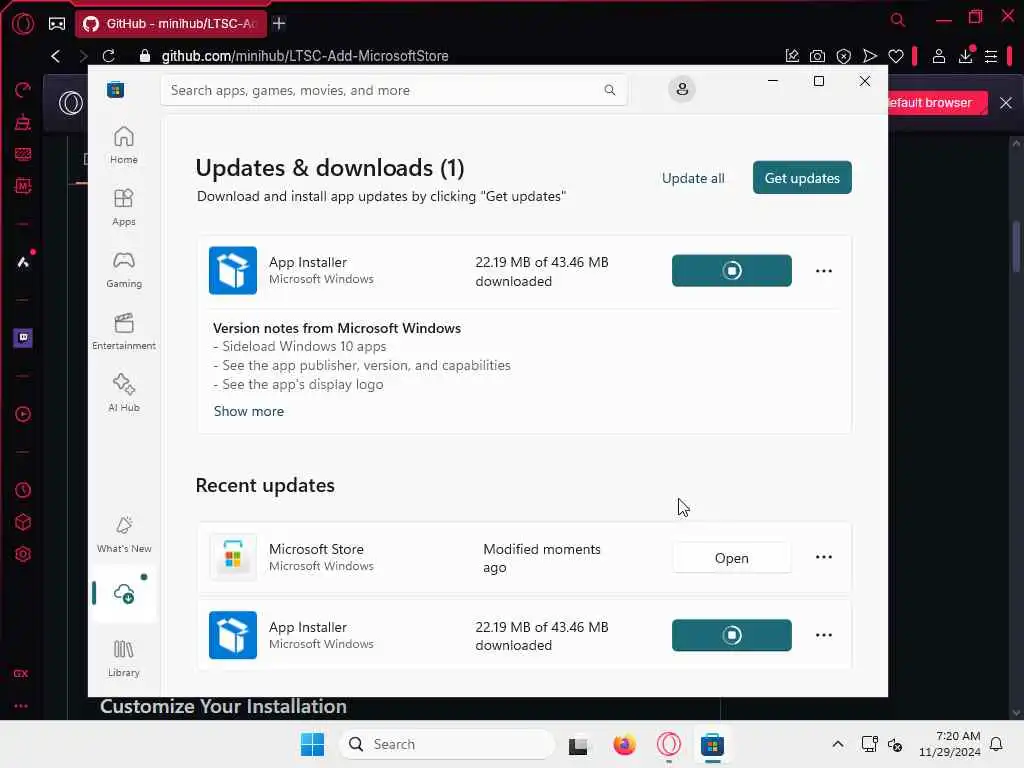Image resolution: width=1024 pixels, height=768 pixels.
Task: Focus the Store search apps field
Action: [394, 90]
